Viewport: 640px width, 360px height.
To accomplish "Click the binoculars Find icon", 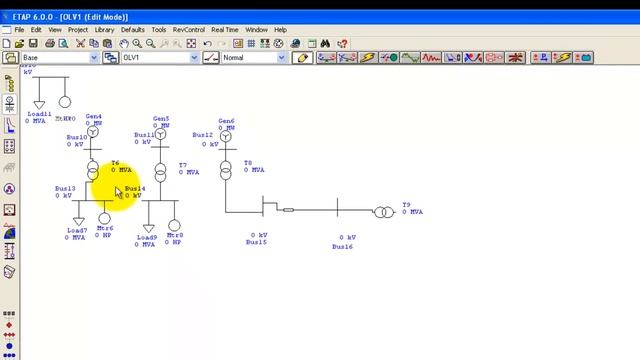I will [x=325, y=43].
